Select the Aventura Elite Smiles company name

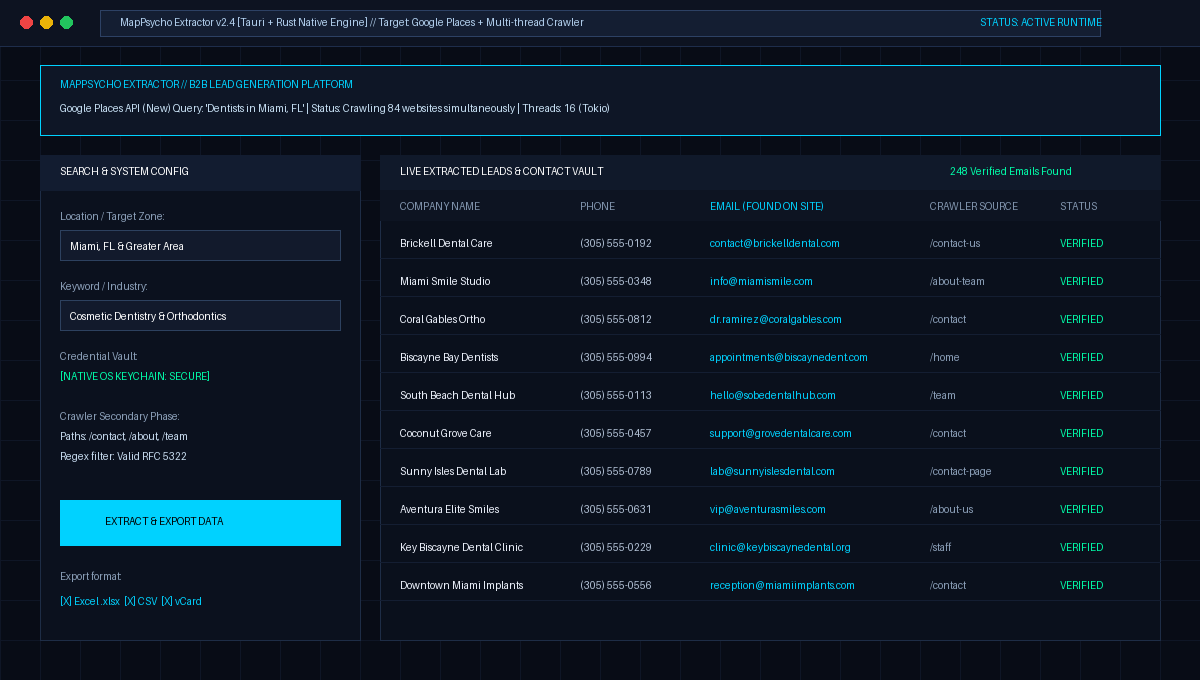tap(450, 510)
